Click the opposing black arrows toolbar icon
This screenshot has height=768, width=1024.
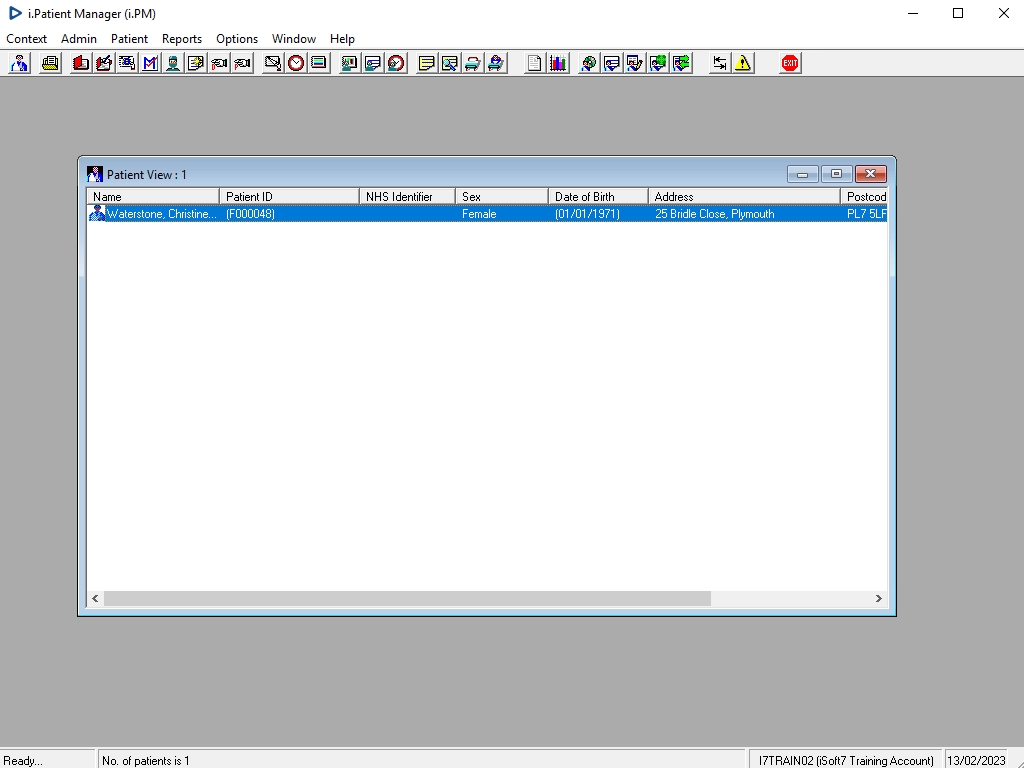pos(720,63)
